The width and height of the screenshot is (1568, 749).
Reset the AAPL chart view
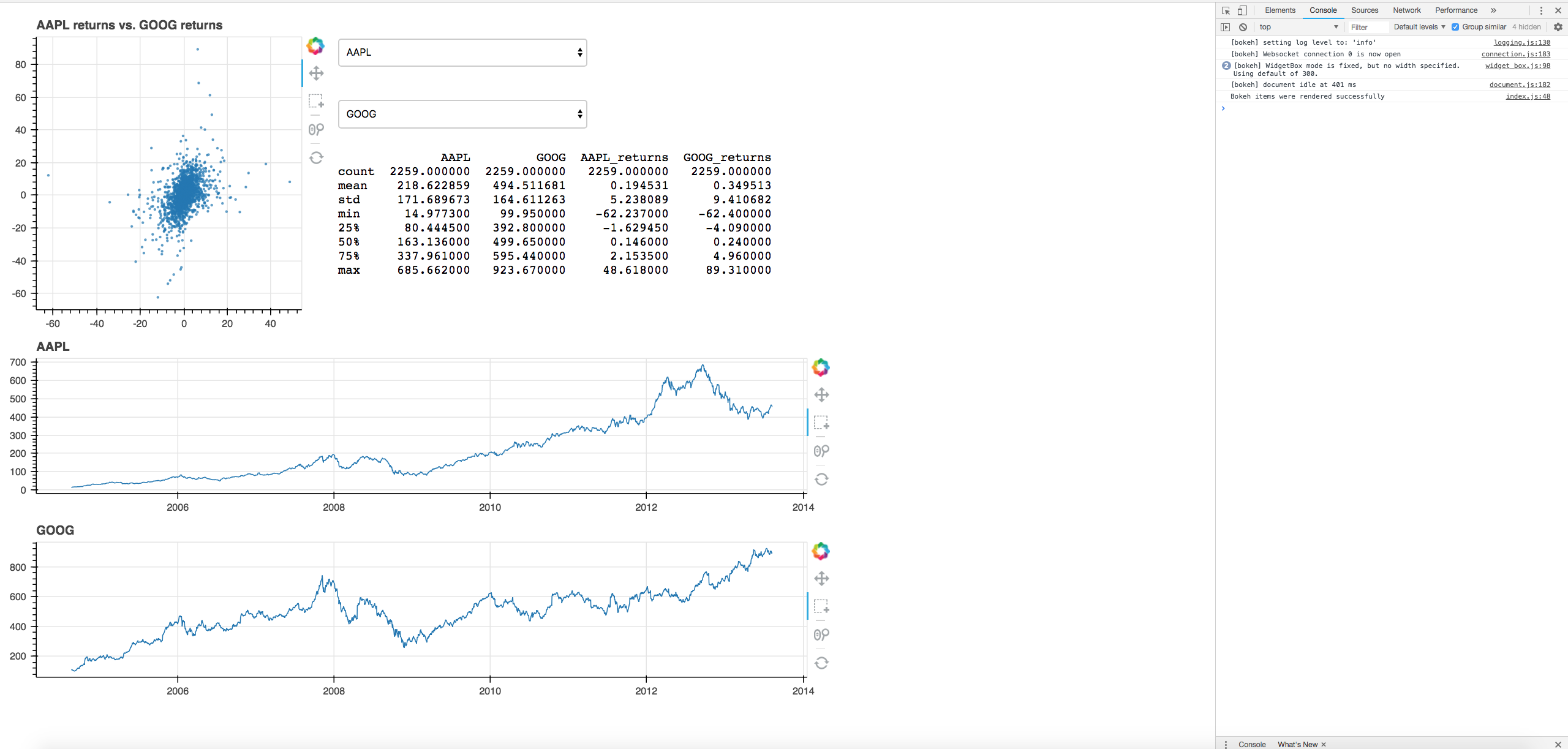click(x=821, y=479)
